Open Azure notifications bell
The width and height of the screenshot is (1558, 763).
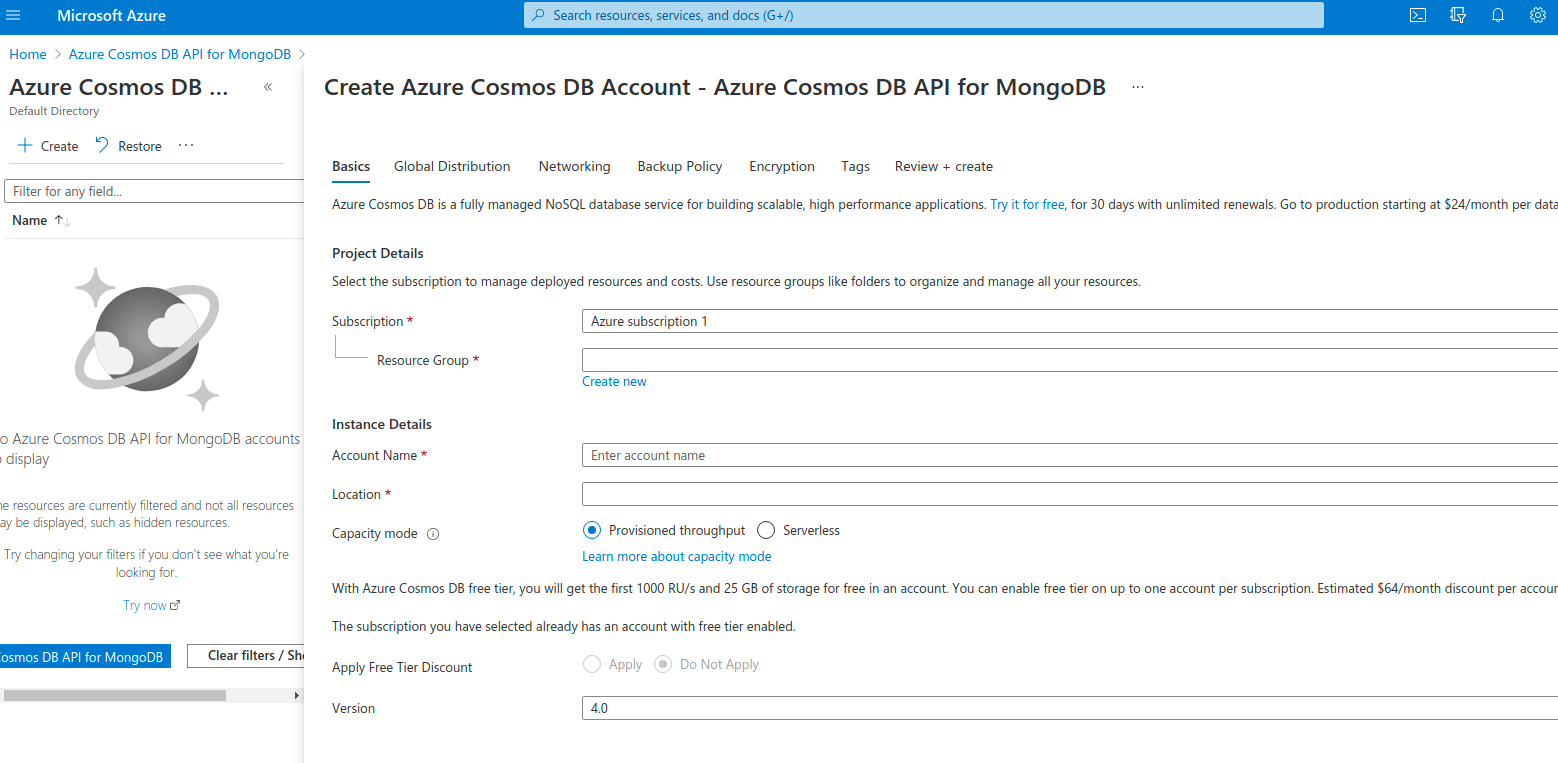tap(1497, 15)
